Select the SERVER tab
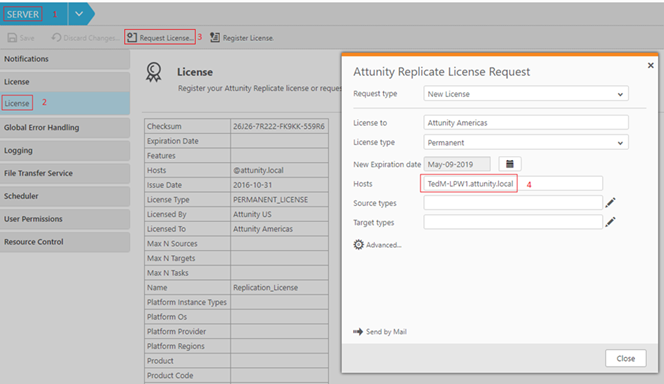The width and height of the screenshot is (664, 384). 23,14
